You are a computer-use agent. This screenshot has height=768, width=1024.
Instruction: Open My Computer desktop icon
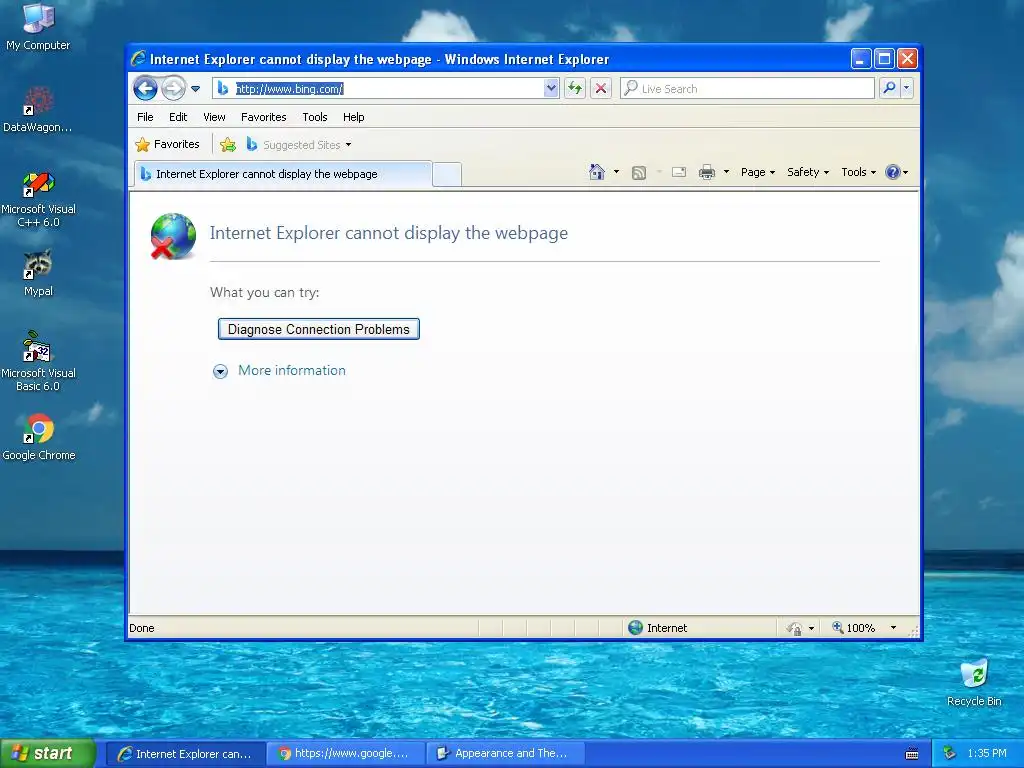(38, 27)
